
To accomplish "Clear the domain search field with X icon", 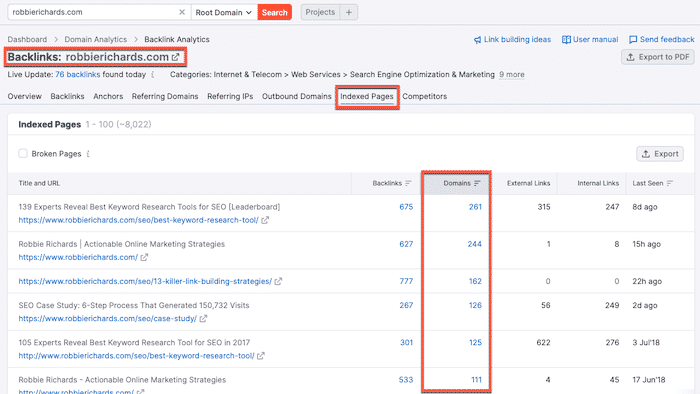I will point(182,12).
